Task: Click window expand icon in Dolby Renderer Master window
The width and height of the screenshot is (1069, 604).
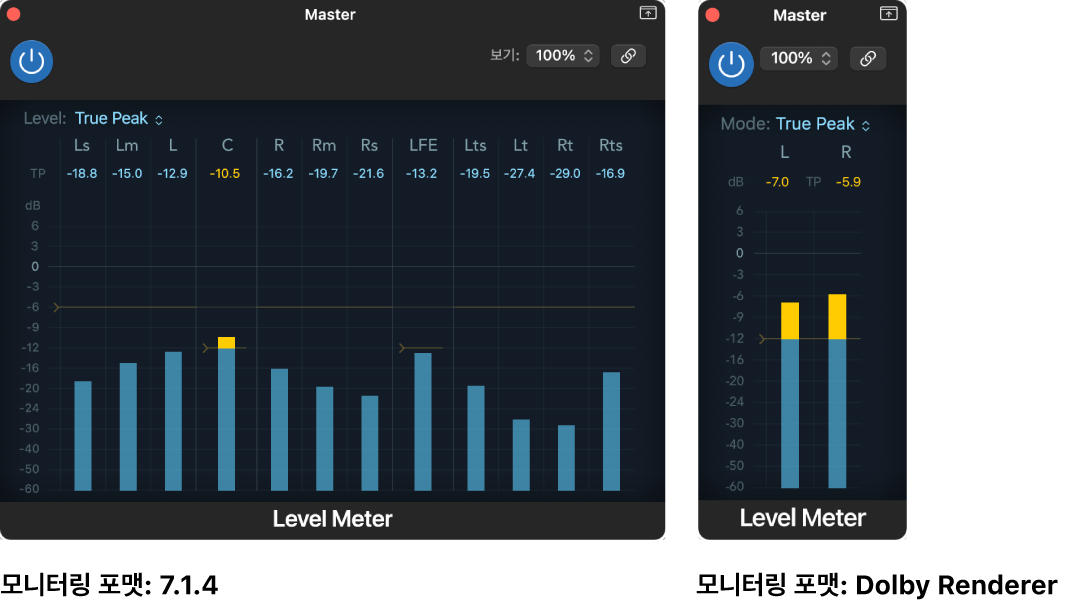Action: coord(888,14)
